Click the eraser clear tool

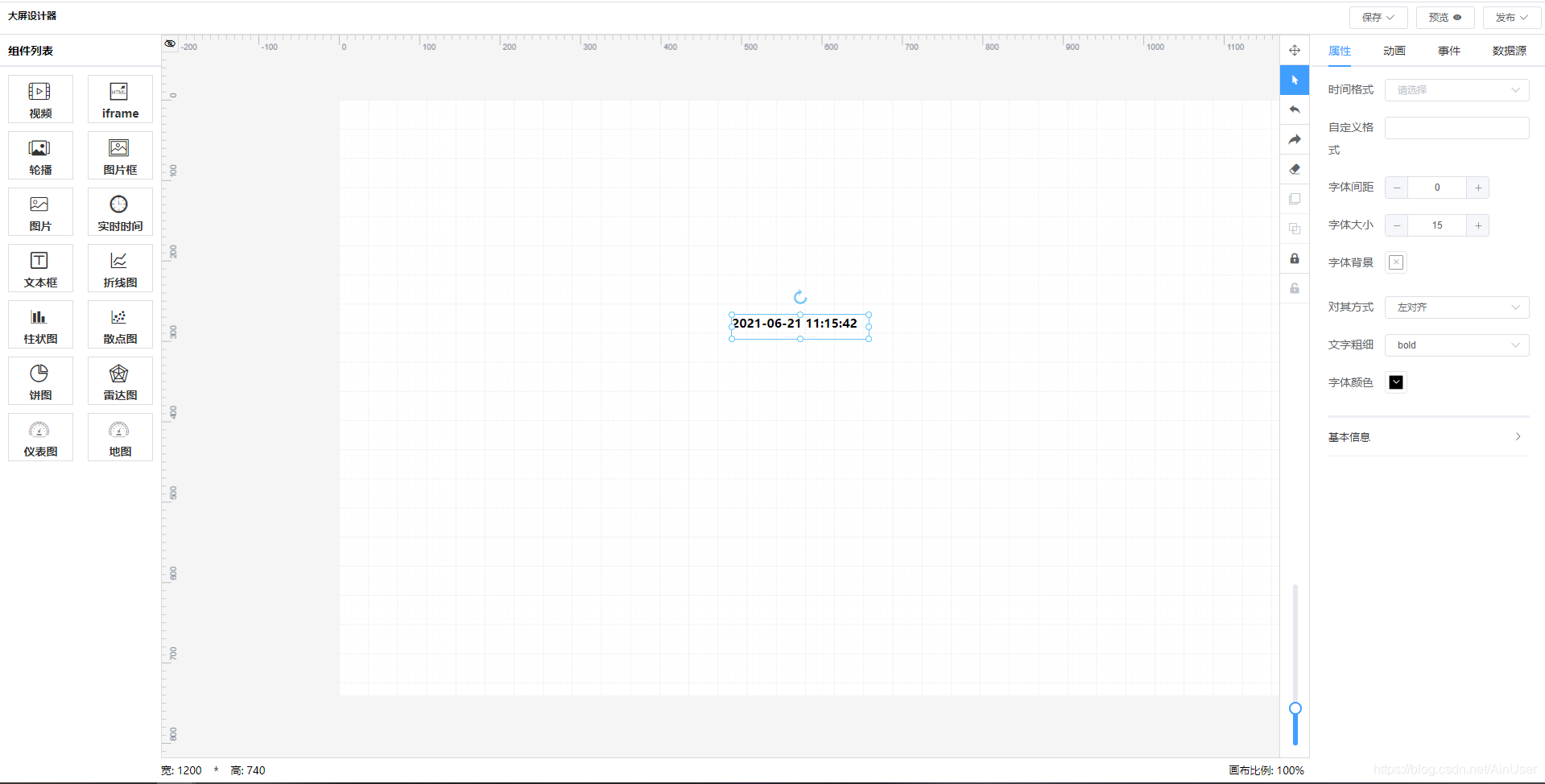click(x=1295, y=169)
